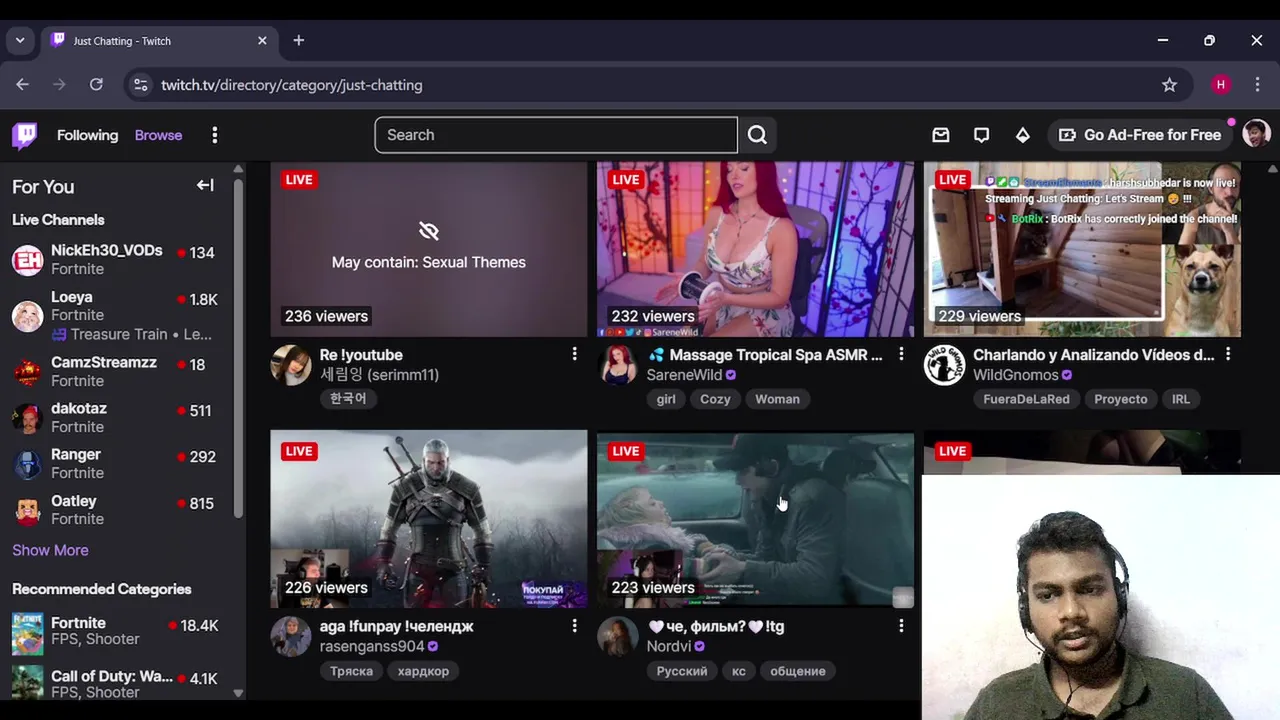Open the Whispers chat bubble icon
This screenshot has height=720, width=1280.
pyautogui.click(x=981, y=135)
